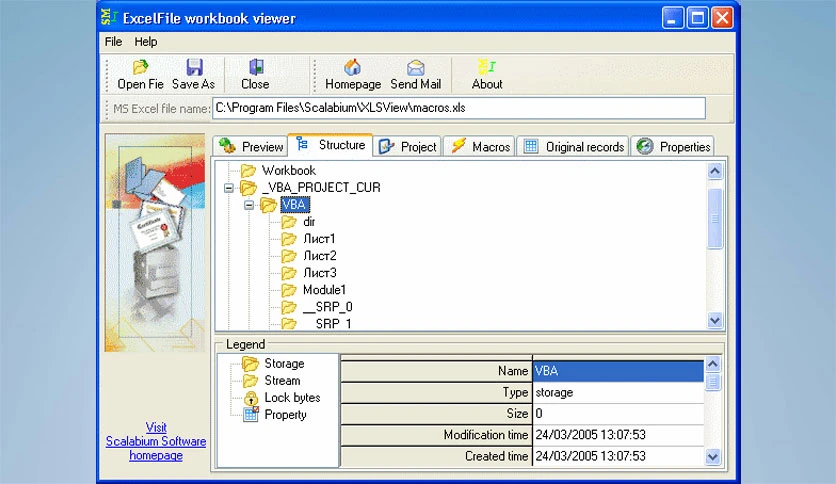Click the Type value 'storage'
This screenshot has height=484, width=836.
tap(618, 392)
